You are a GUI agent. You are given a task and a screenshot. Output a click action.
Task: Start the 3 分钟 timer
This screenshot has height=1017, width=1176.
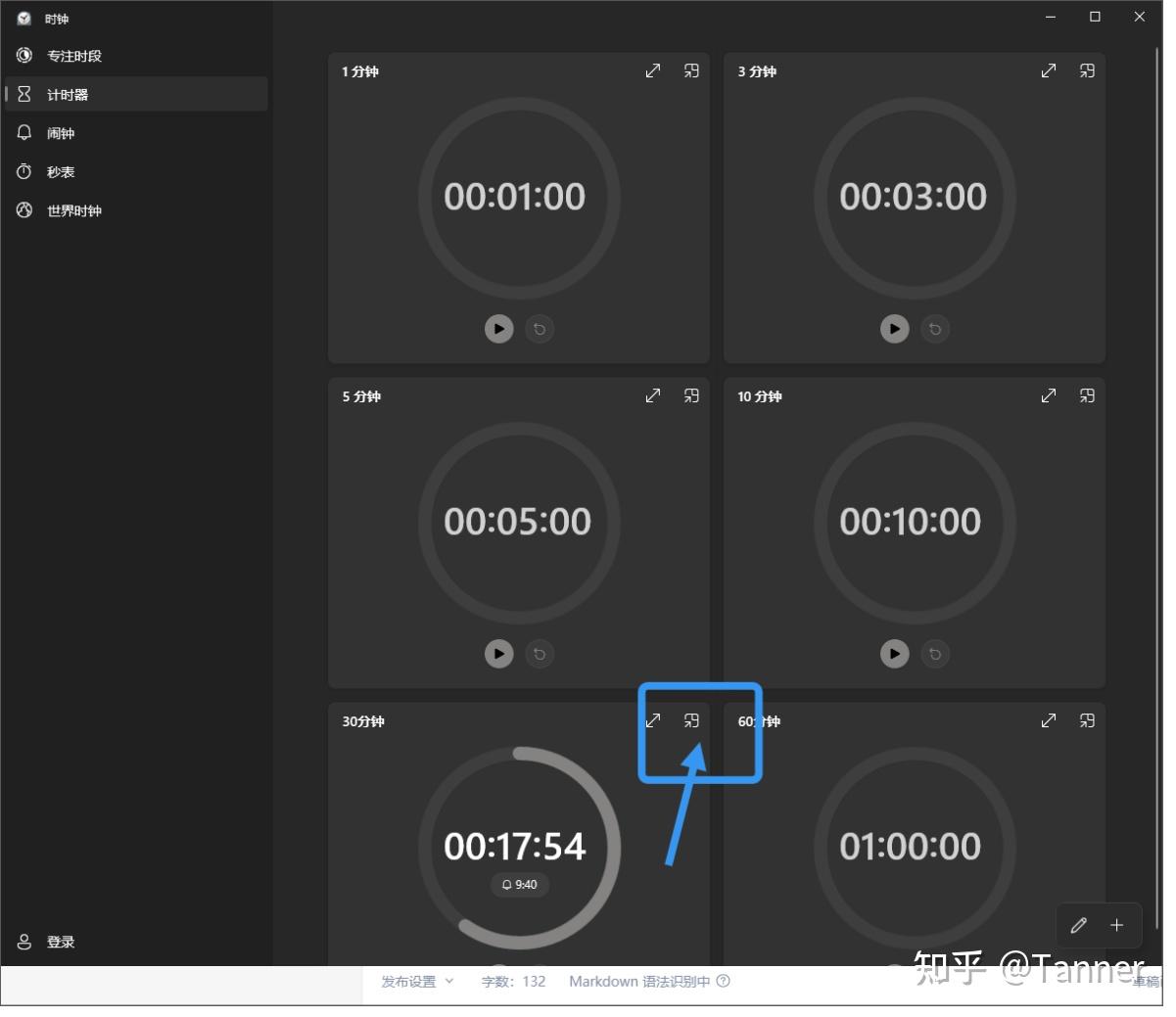[895, 329]
